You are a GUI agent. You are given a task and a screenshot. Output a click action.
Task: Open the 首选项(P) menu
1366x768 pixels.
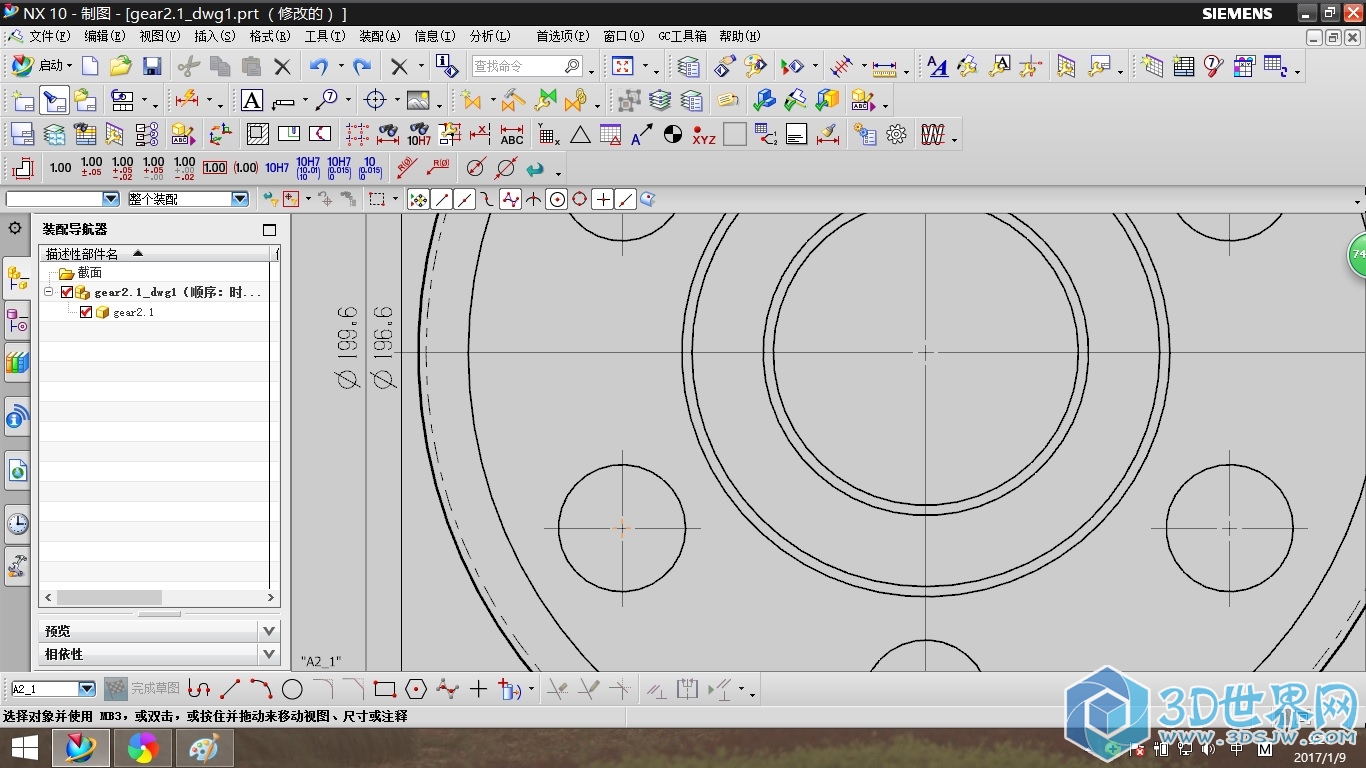(x=562, y=35)
